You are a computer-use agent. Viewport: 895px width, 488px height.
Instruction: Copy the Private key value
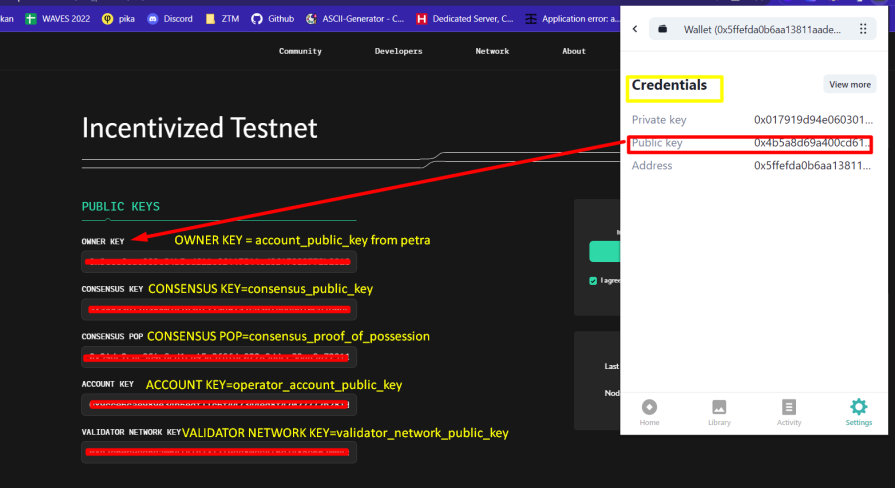click(x=812, y=120)
